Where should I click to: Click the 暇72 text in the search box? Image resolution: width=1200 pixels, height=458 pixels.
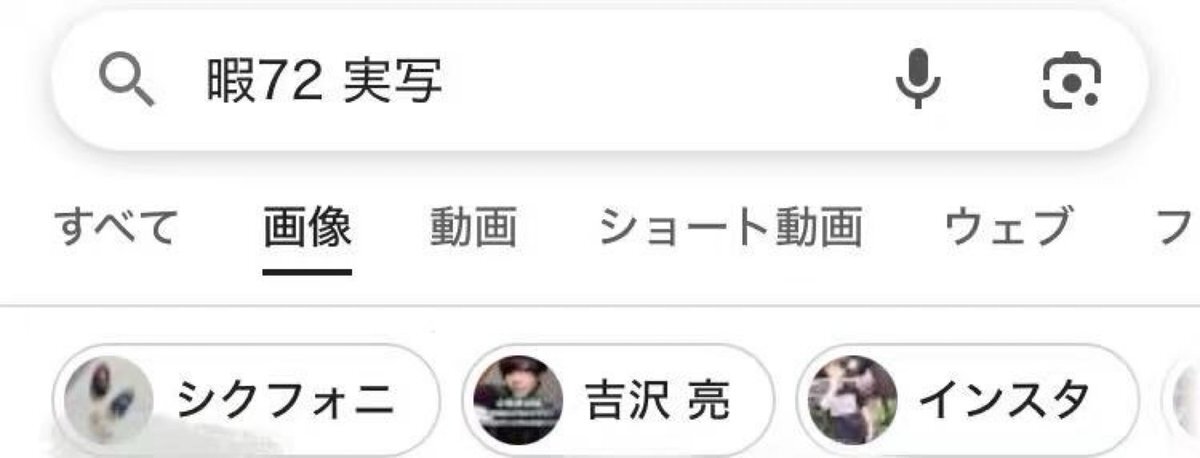click(264, 81)
